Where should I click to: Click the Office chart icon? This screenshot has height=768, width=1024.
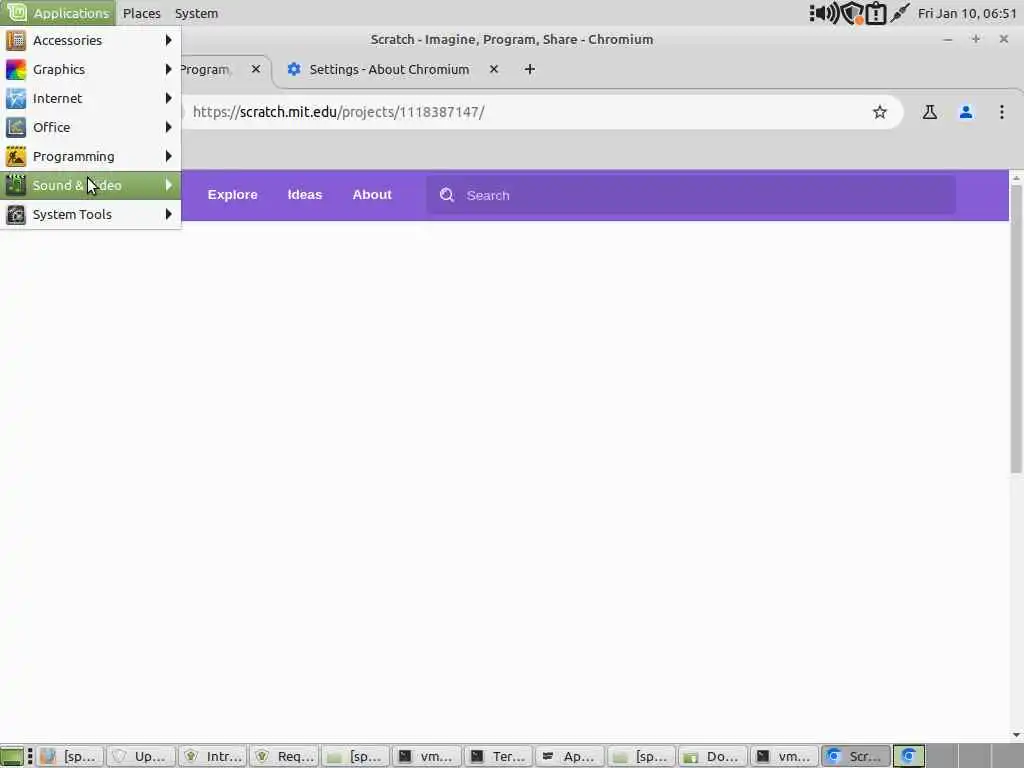(x=16, y=127)
